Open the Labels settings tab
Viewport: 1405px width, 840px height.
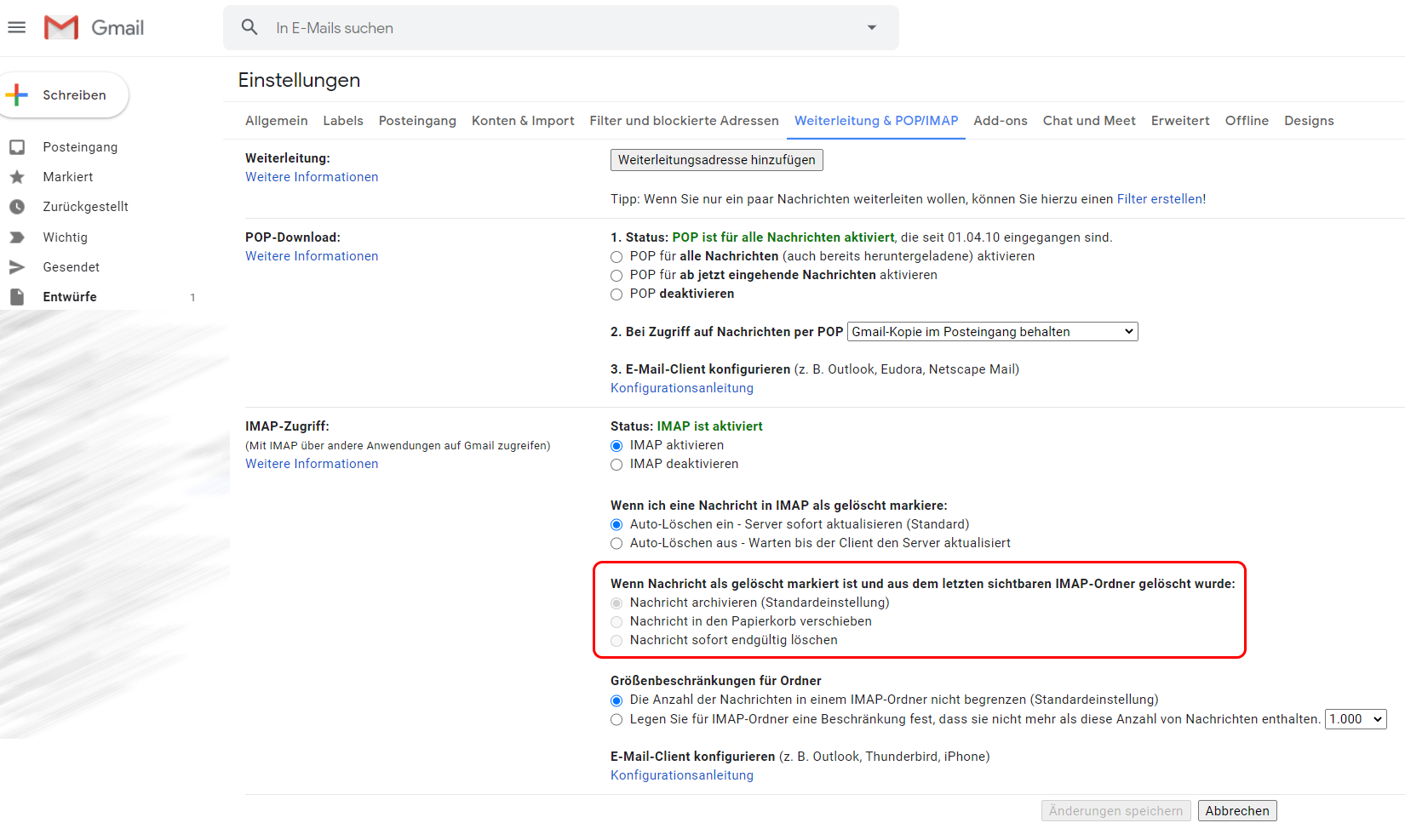point(343,121)
